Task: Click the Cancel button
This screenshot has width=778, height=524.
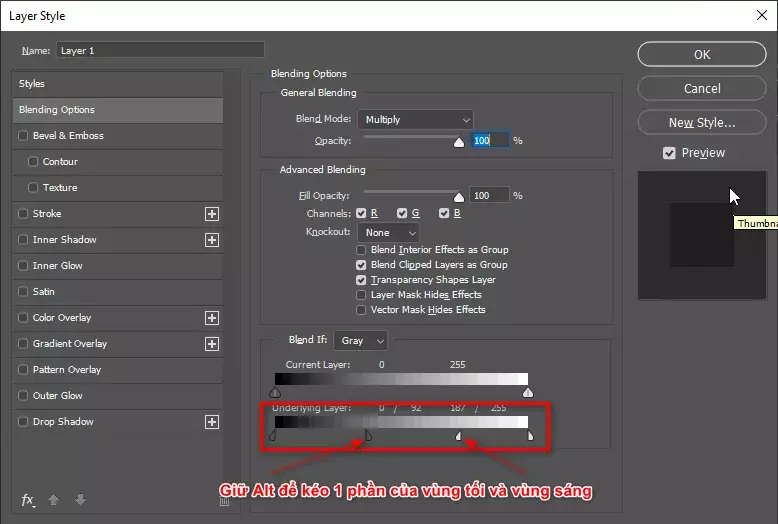Action: 702,88
